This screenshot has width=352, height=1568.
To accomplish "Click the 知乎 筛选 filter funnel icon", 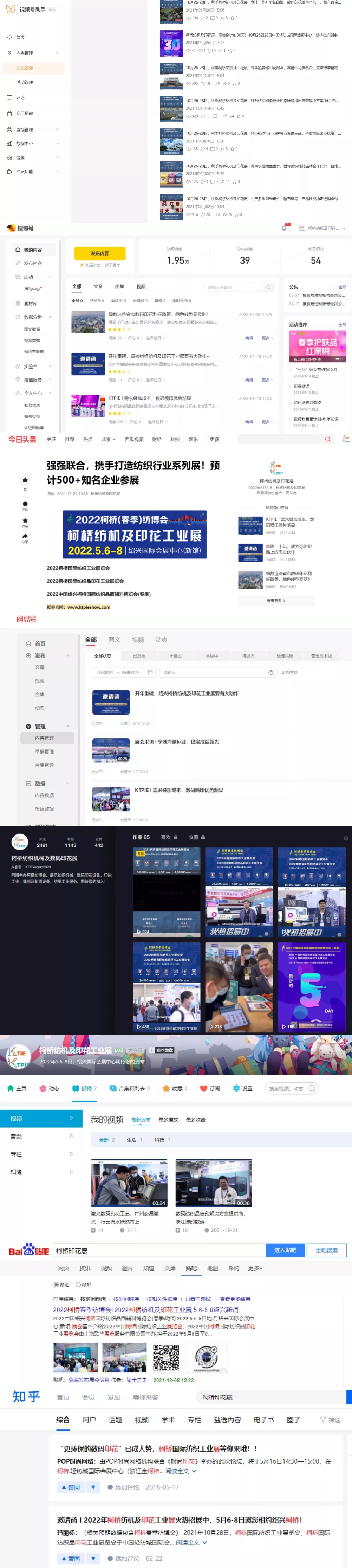I will tap(323, 1420).
